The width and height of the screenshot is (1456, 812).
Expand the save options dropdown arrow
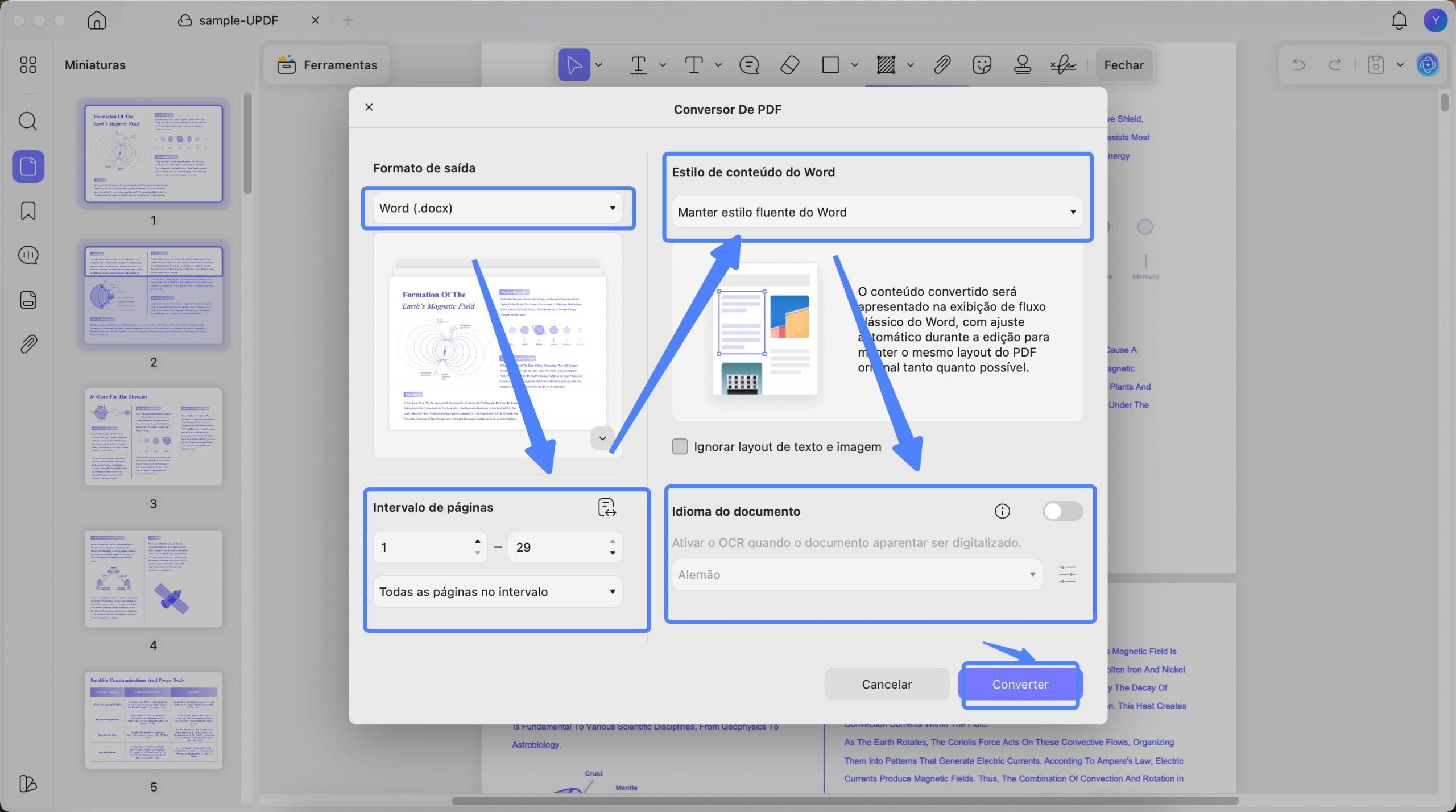coord(1400,64)
